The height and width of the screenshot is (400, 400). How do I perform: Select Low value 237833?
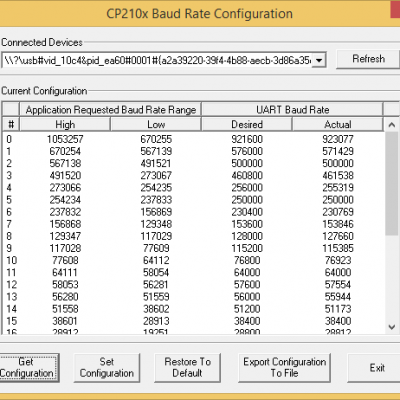click(x=156, y=200)
